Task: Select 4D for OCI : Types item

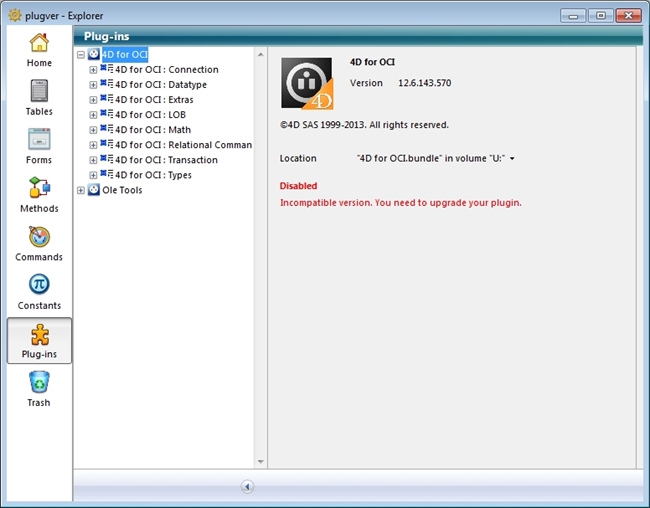Action: pos(152,175)
